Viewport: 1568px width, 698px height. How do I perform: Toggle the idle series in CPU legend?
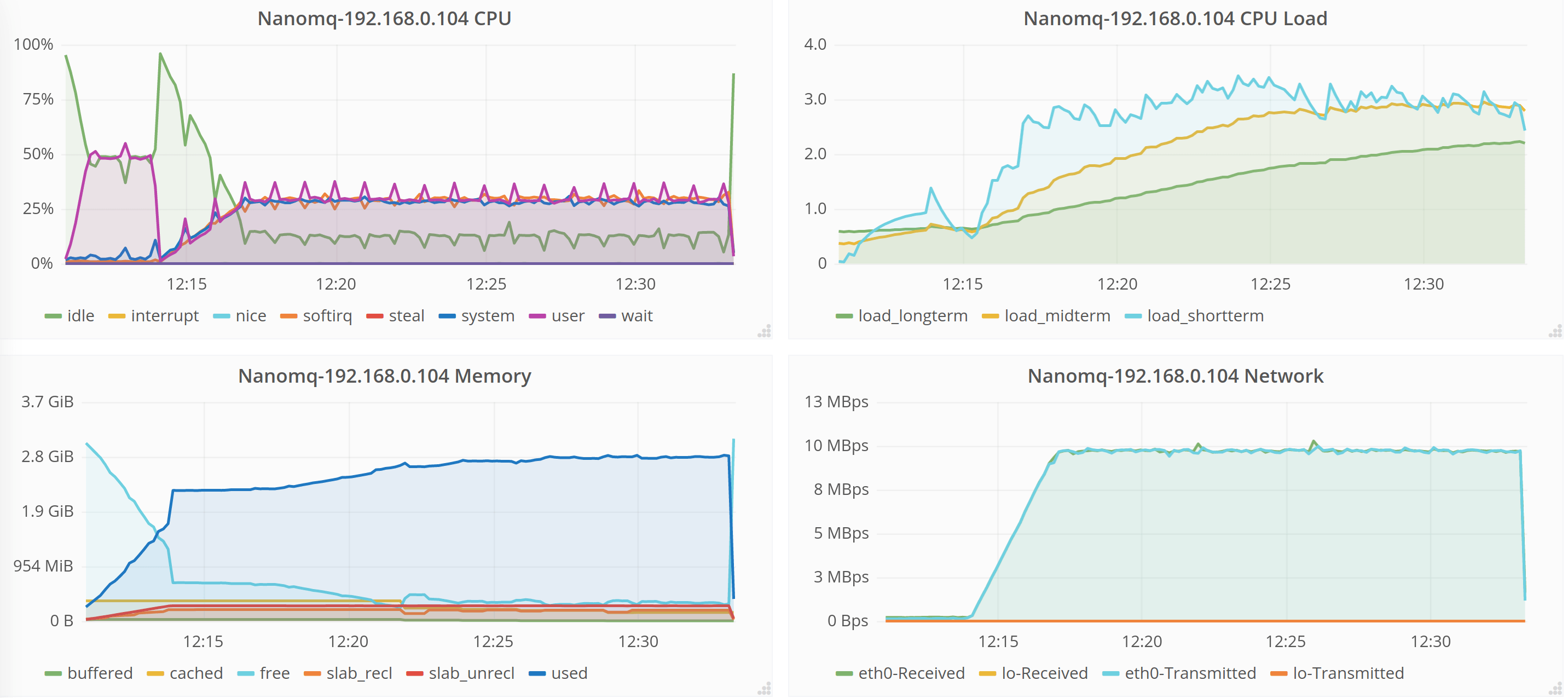click(x=80, y=316)
